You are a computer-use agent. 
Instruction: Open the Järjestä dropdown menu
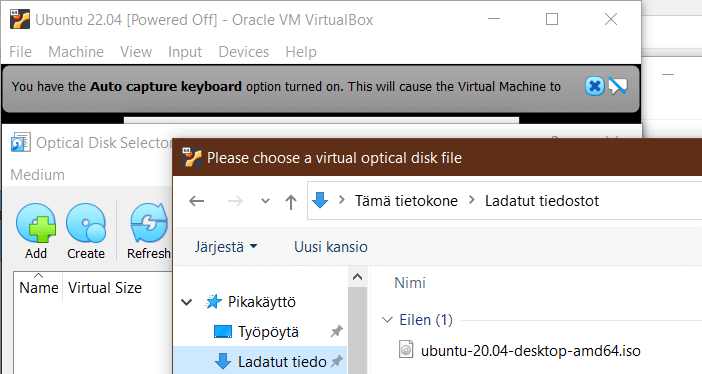[x=226, y=247]
